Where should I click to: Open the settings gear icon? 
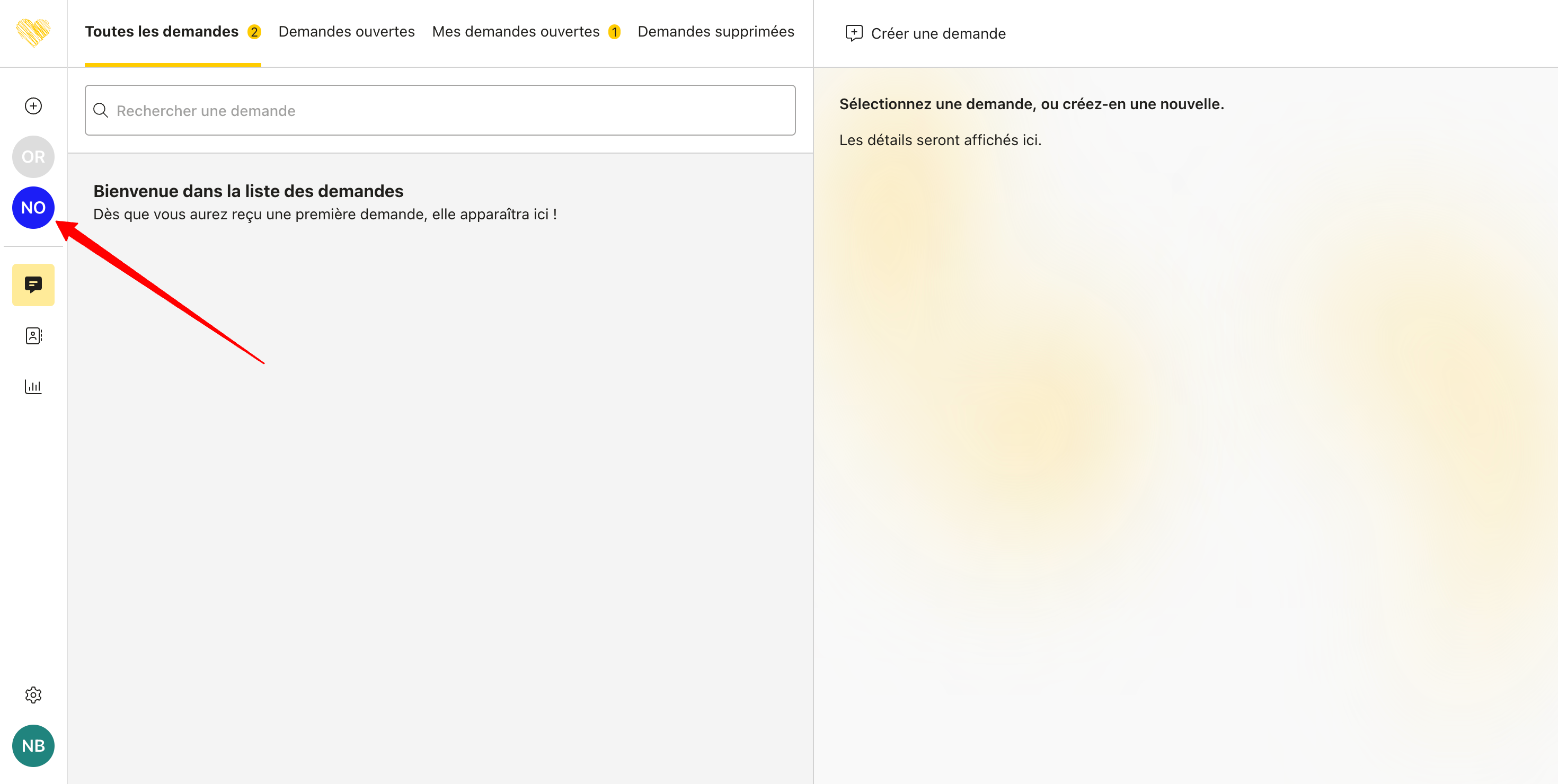[x=33, y=694]
